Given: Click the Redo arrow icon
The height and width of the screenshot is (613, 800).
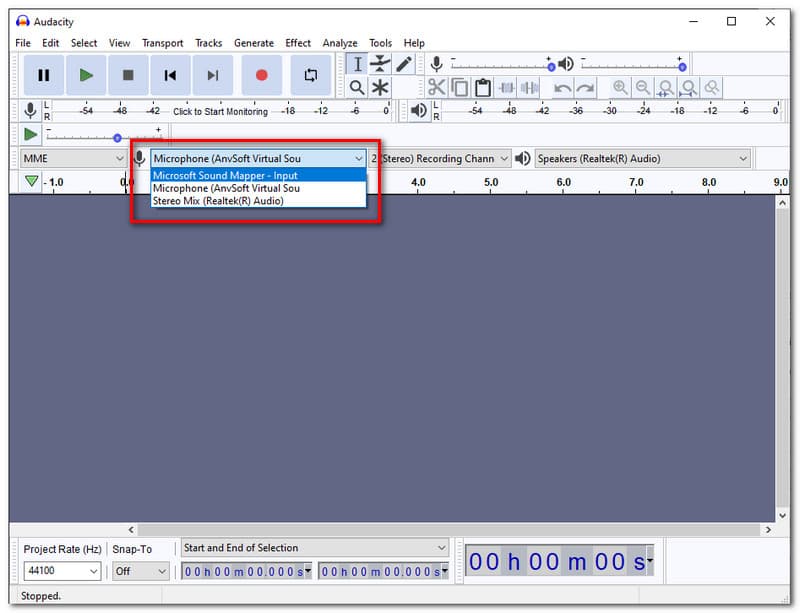Looking at the screenshot, I should point(585,88).
